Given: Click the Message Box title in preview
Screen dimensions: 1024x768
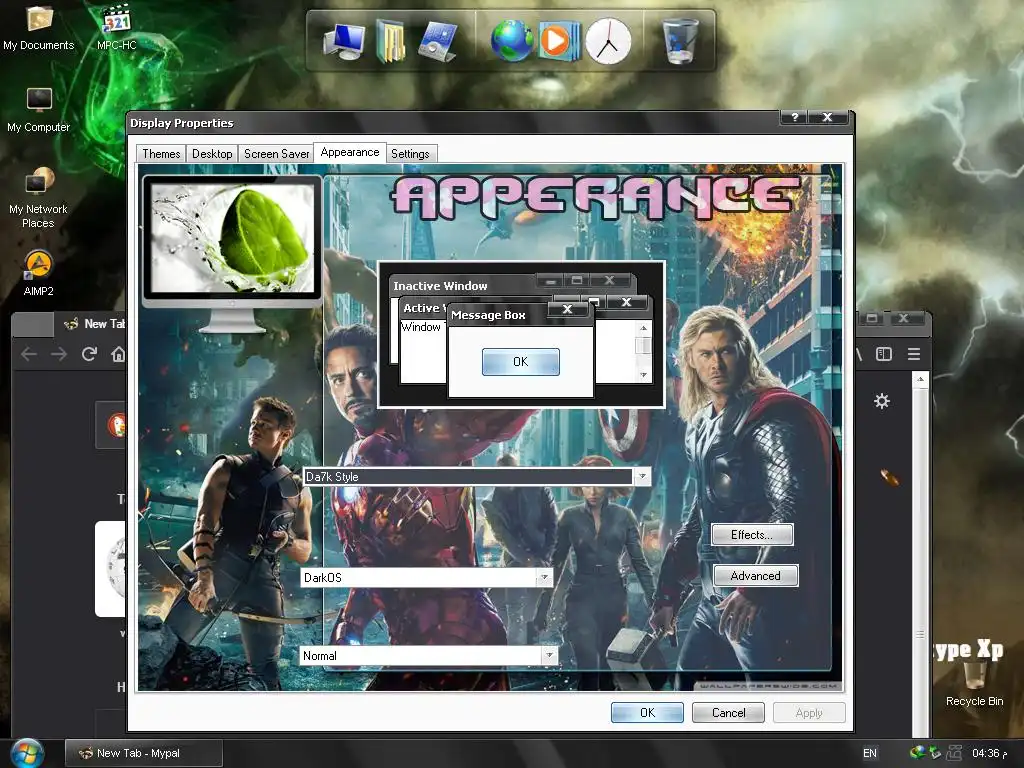Looking at the screenshot, I should (x=488, y=315).
